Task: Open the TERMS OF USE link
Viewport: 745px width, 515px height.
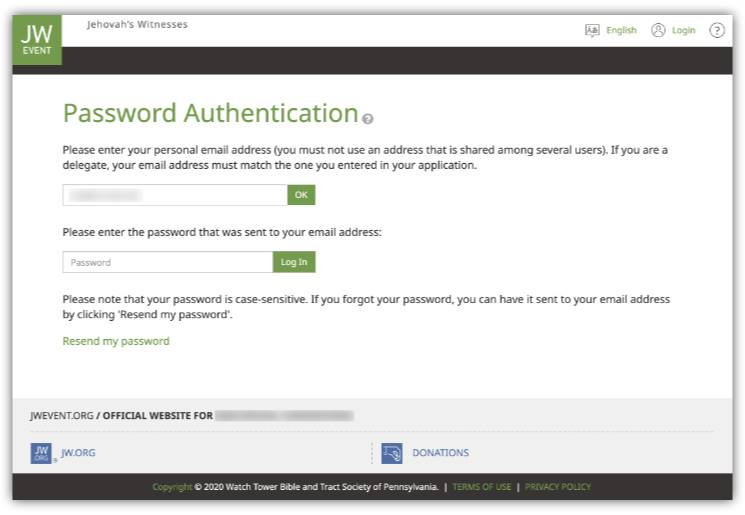Action: click(x=482, y=487)
